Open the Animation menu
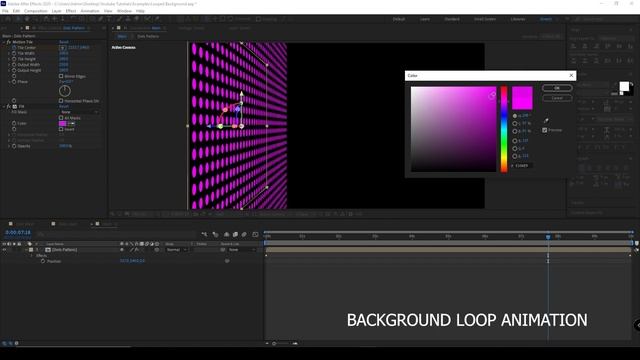Viewport: 640px width, 360px height. point(90,11)
